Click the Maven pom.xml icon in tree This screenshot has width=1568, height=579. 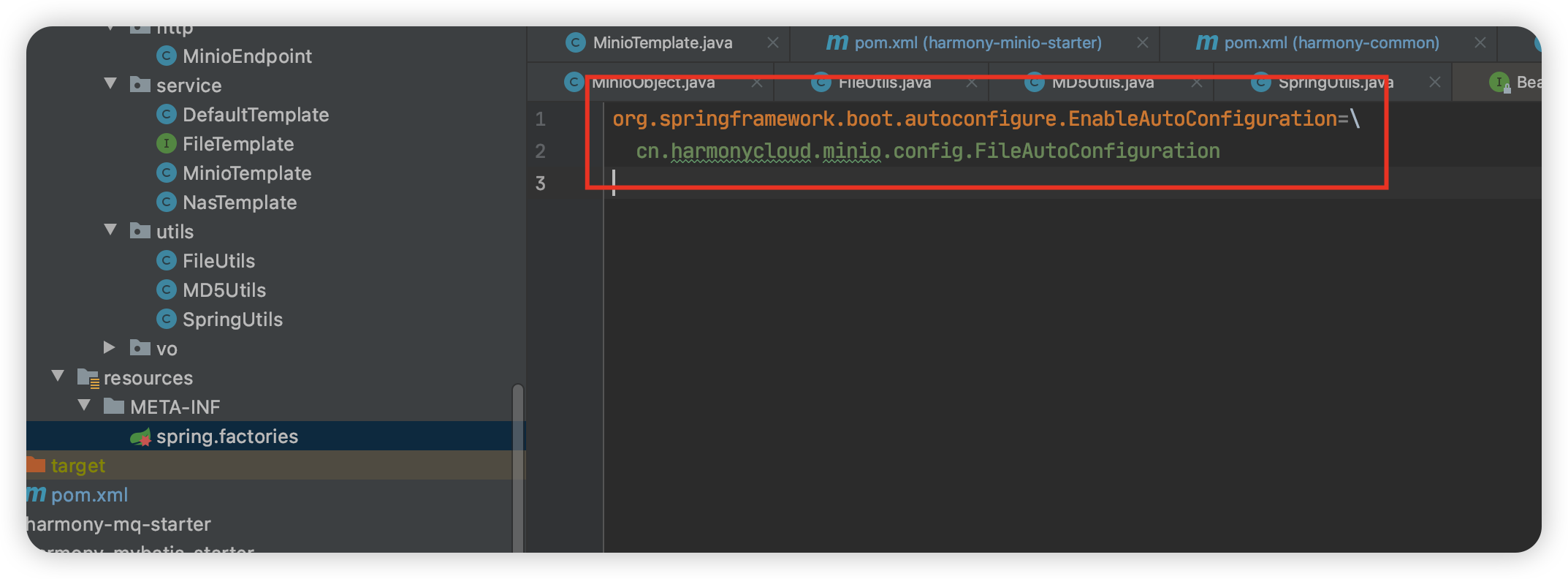(37, 495)
